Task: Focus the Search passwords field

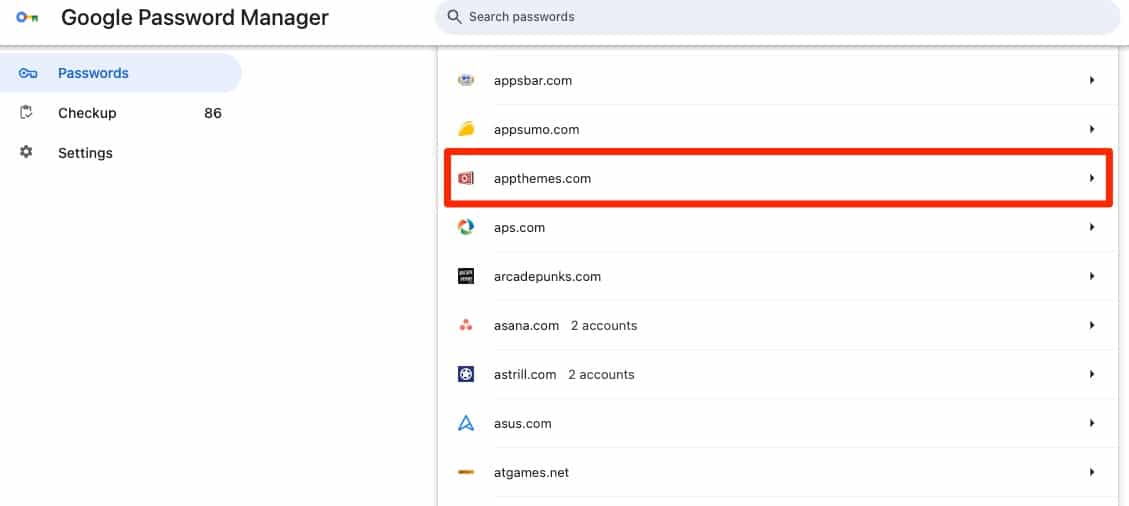Action: (x=778, y=17)
